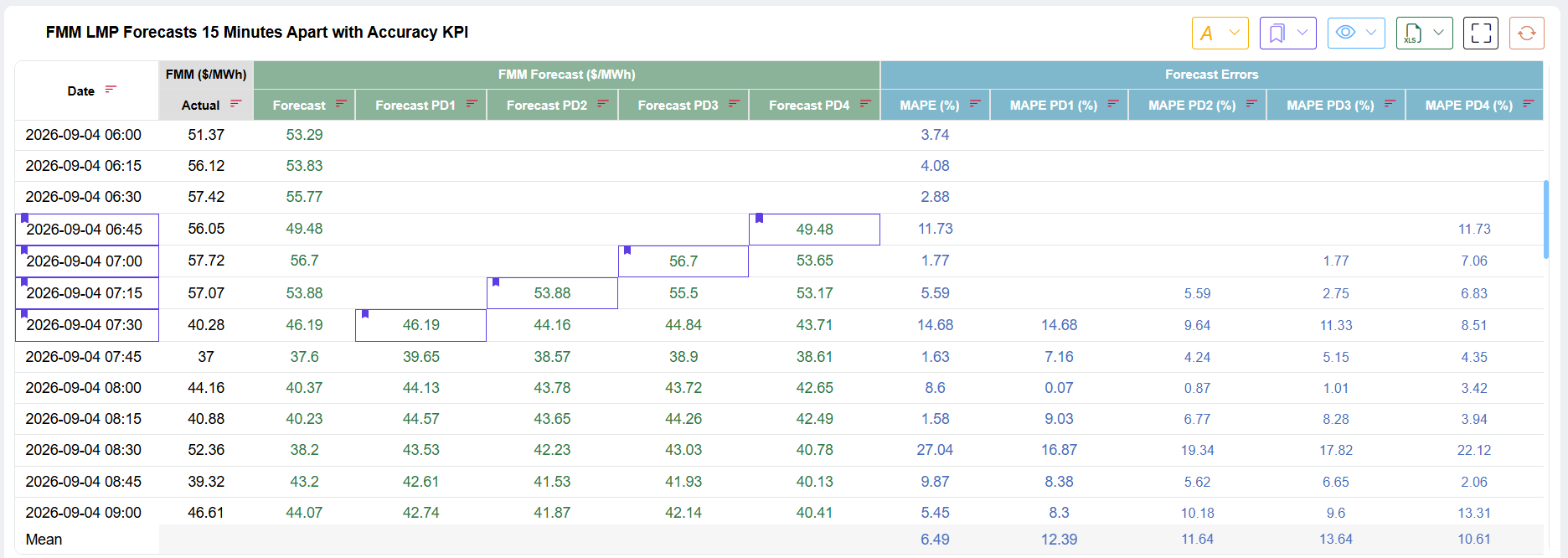Select the date 2026-09-04 06:30
Viewport: 1568px width, 558px height.
[84, 197]
